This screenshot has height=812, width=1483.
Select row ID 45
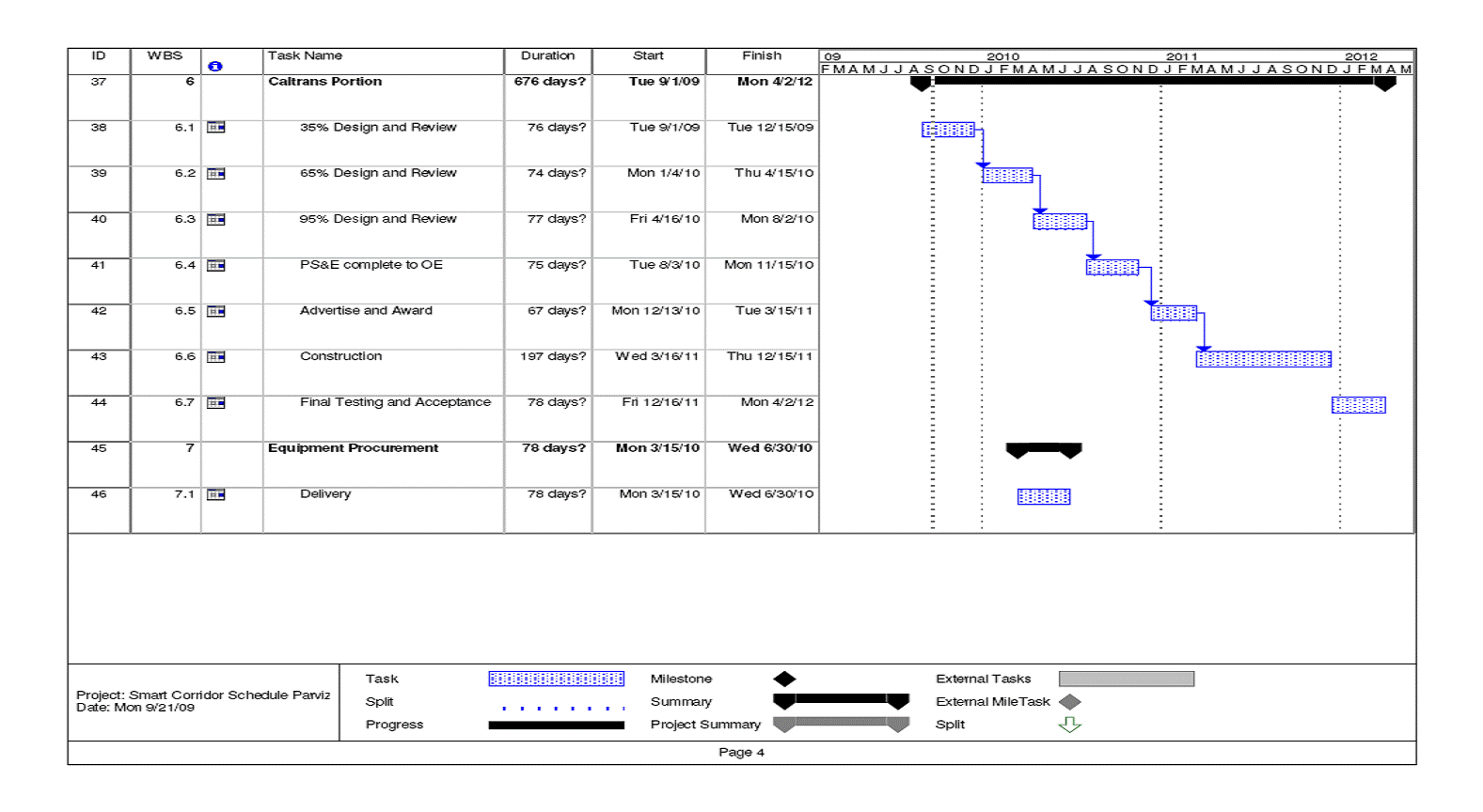(x=99, y=448)
